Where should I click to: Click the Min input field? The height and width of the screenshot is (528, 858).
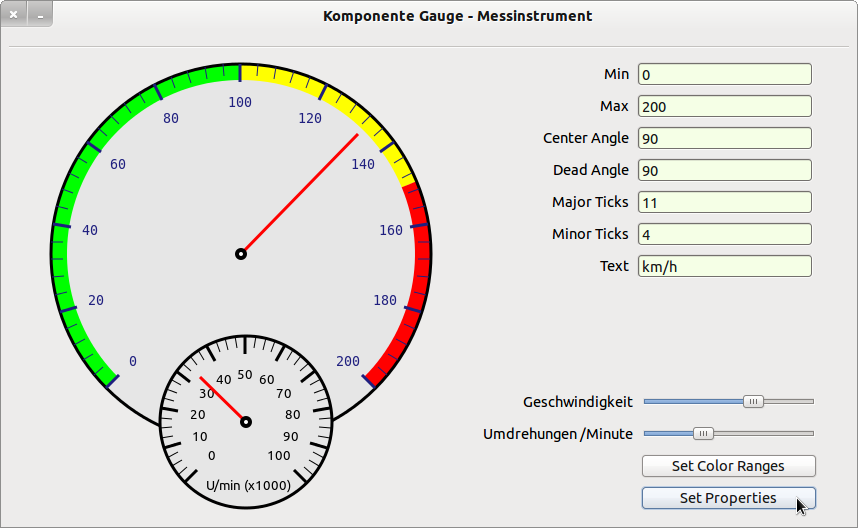(x=724, y=74)
